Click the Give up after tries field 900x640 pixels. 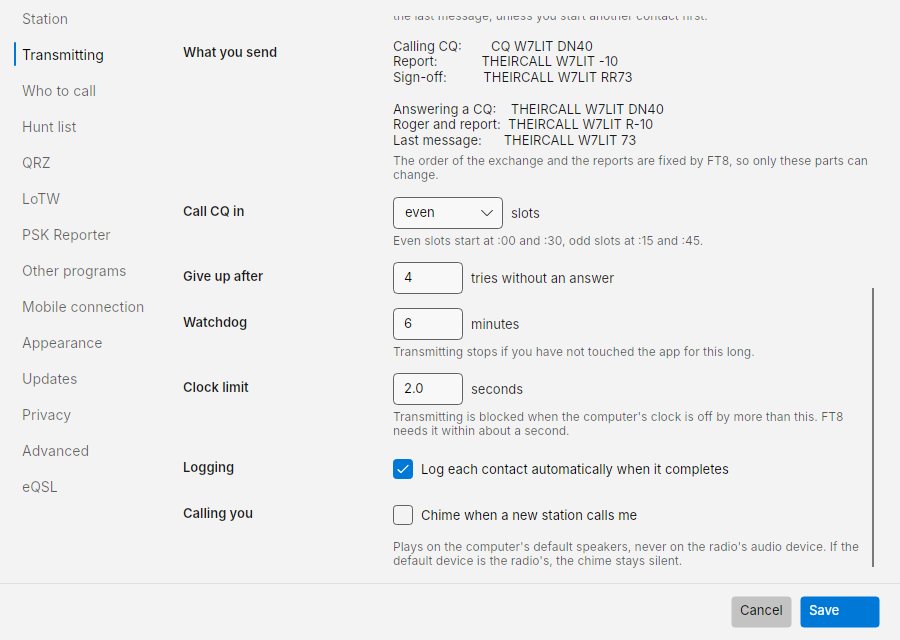428,278
